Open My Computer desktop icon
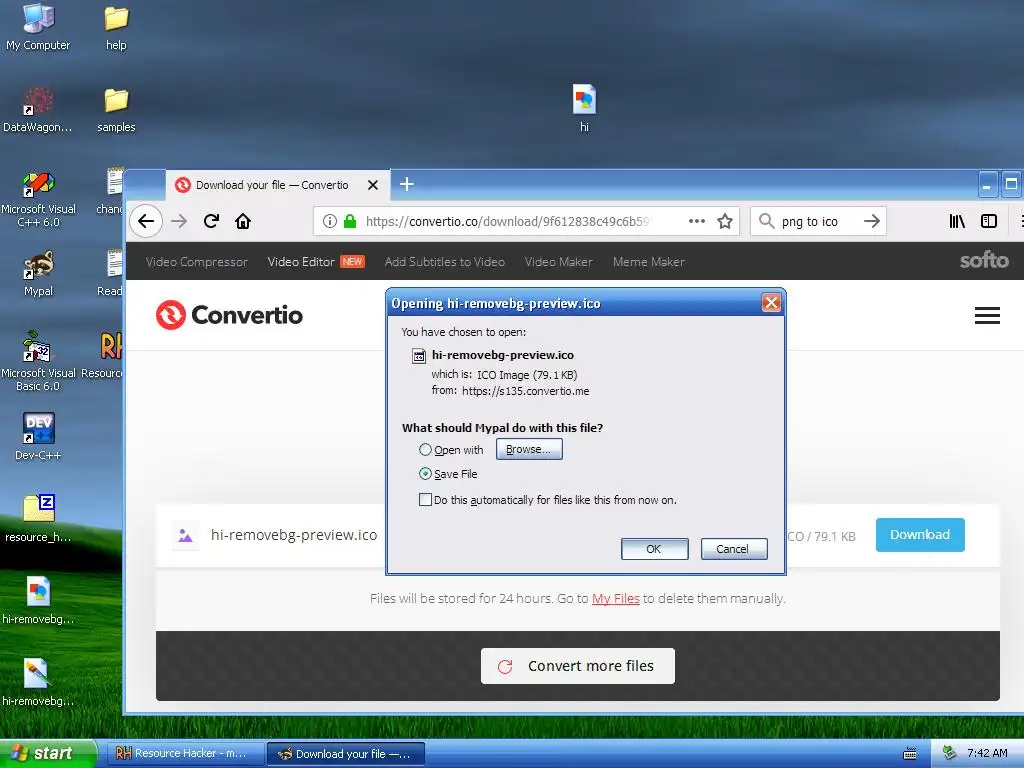This screenshot has width=1024, height=768. [38, 27]
